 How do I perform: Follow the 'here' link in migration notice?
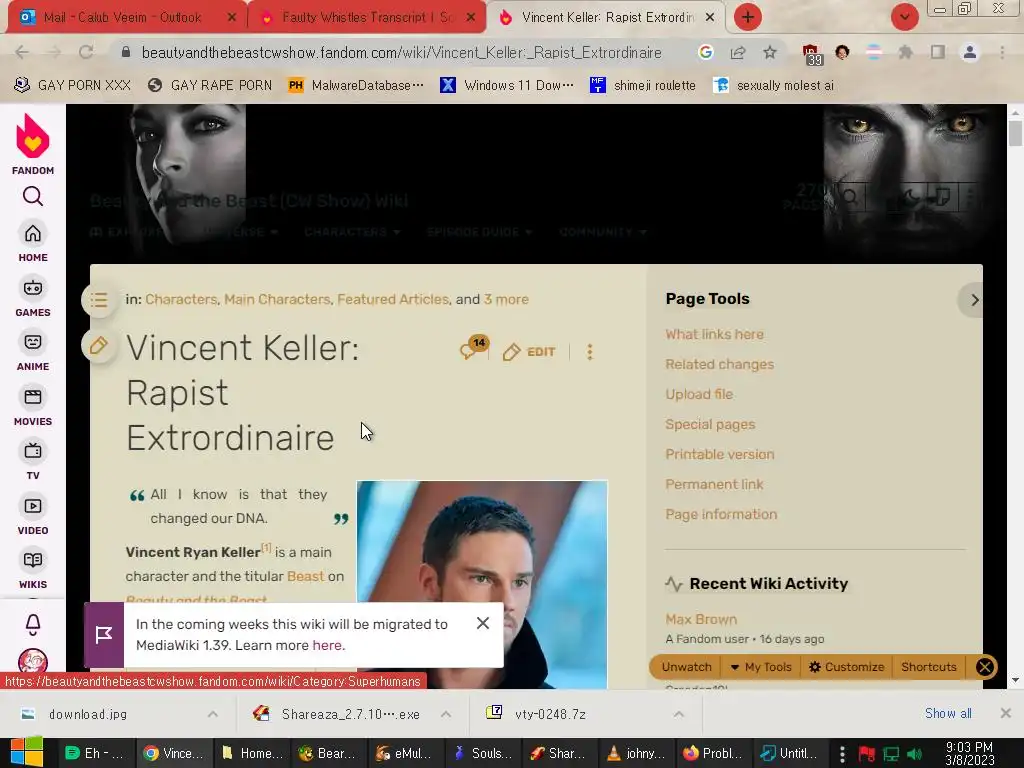[327, 645]
